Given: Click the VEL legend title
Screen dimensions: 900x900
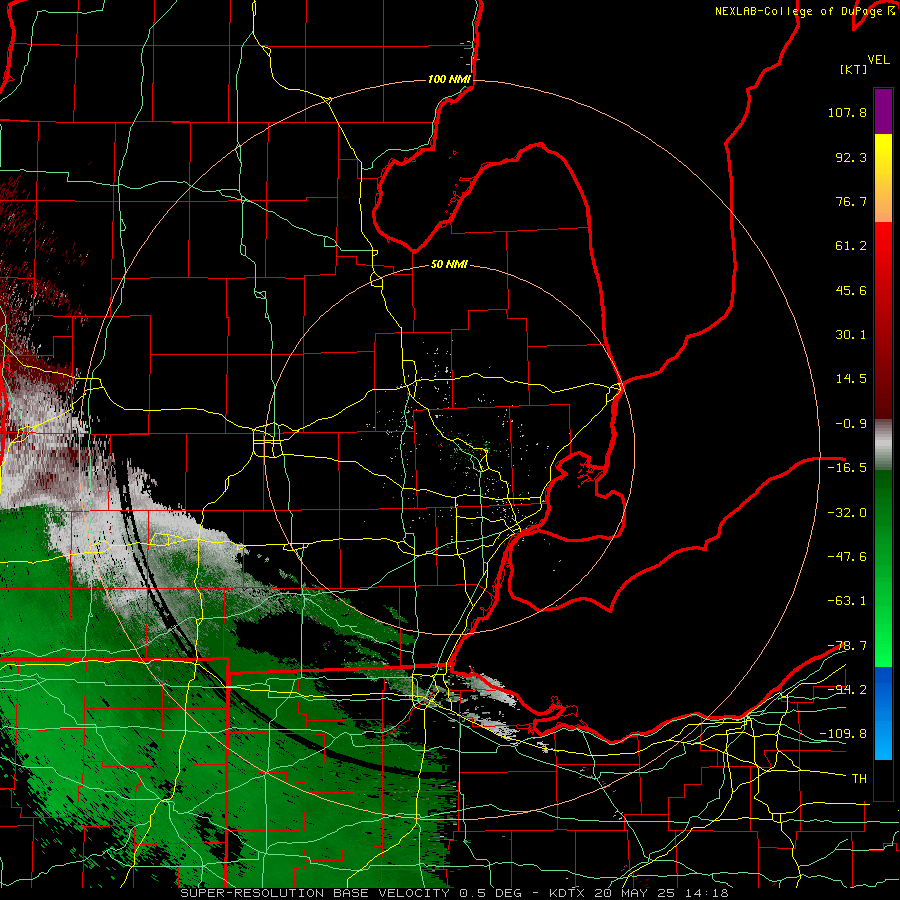Looking at the screenshot, I should click(x=878, y=60).
